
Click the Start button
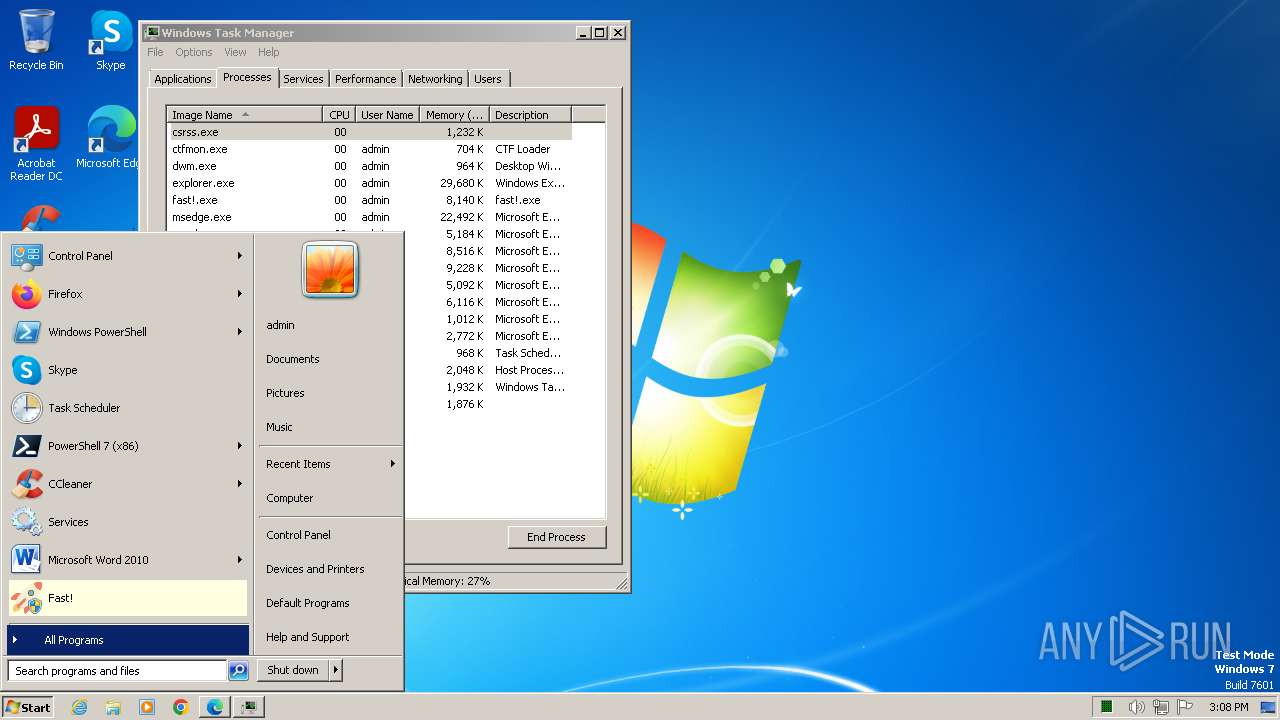(27, 707)
